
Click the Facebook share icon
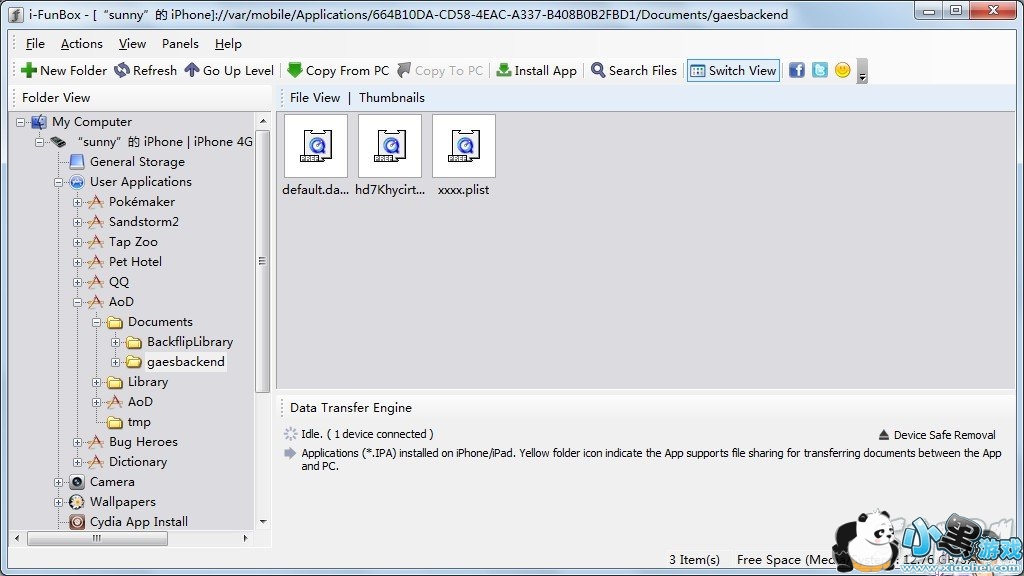pyautogui.click(x=797, y=70)
